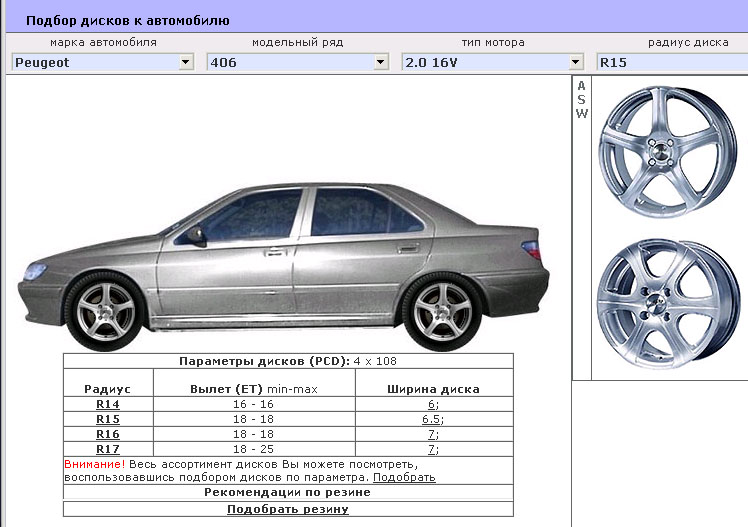Screen dimensions: 748x527
Task: Select the R15 disk radius field
Action: coord(672,62)
